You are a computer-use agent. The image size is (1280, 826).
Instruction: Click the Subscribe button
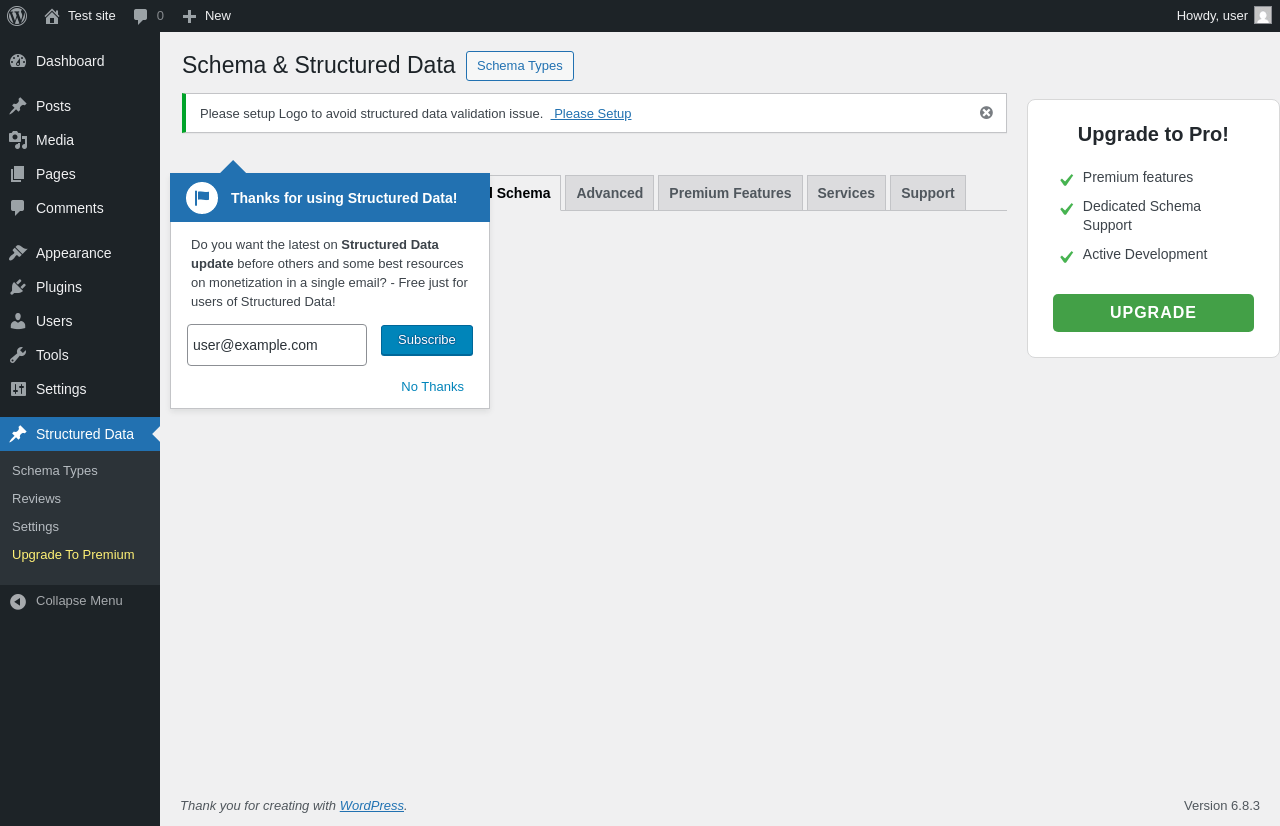click(427, 340)
